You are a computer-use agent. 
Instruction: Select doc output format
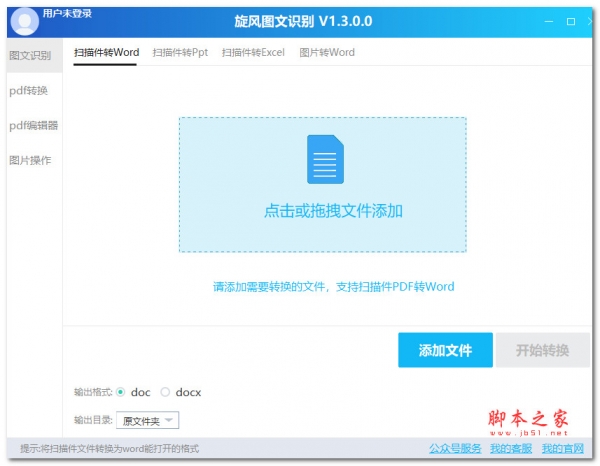tap(122, 393)
